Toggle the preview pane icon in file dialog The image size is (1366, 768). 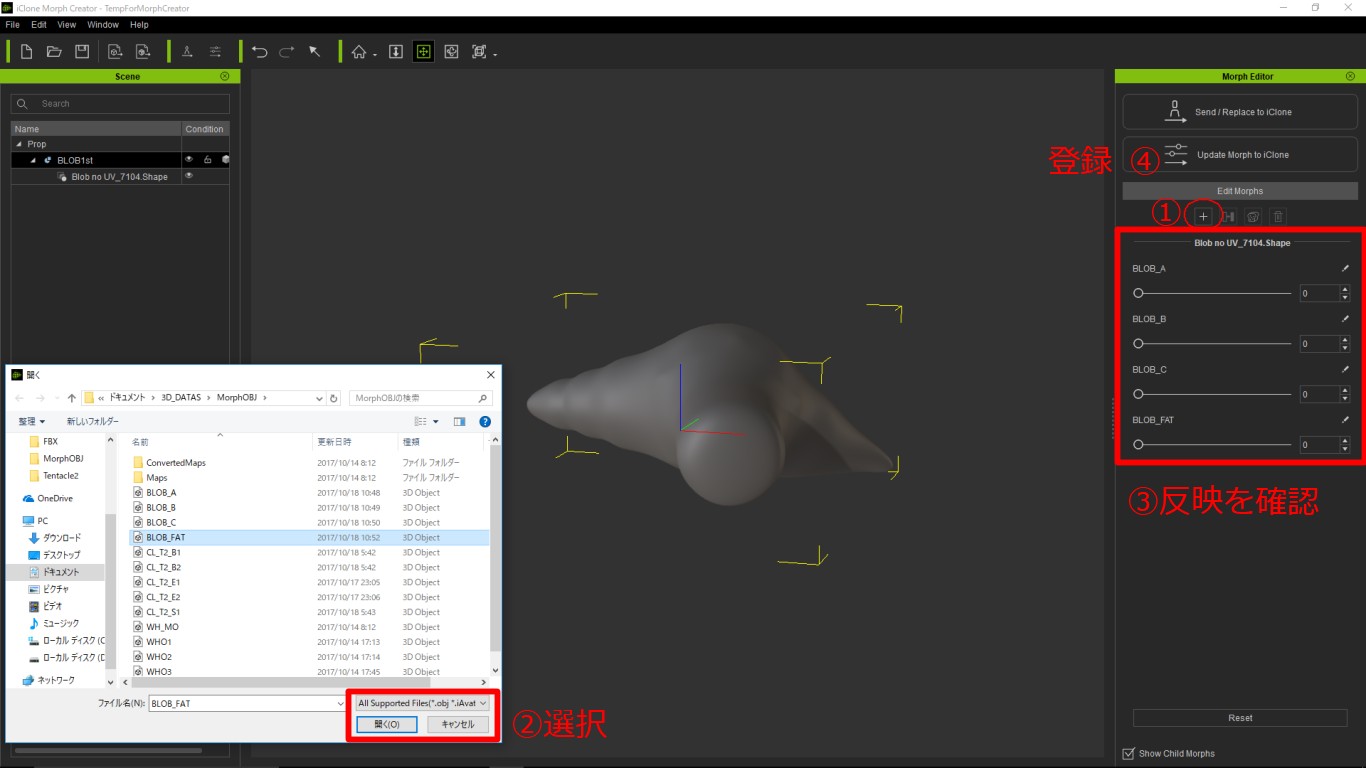point(459,422)
